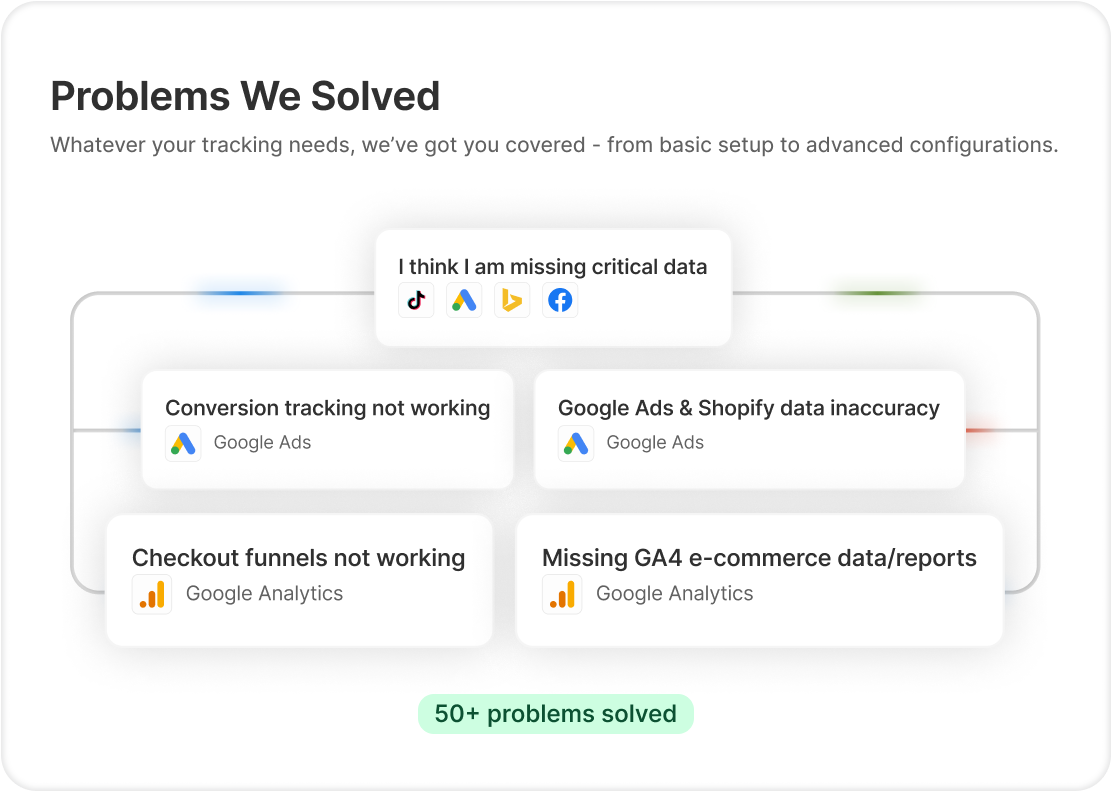
Task: Click the Google Ads icon in top card
Action: 464,301
